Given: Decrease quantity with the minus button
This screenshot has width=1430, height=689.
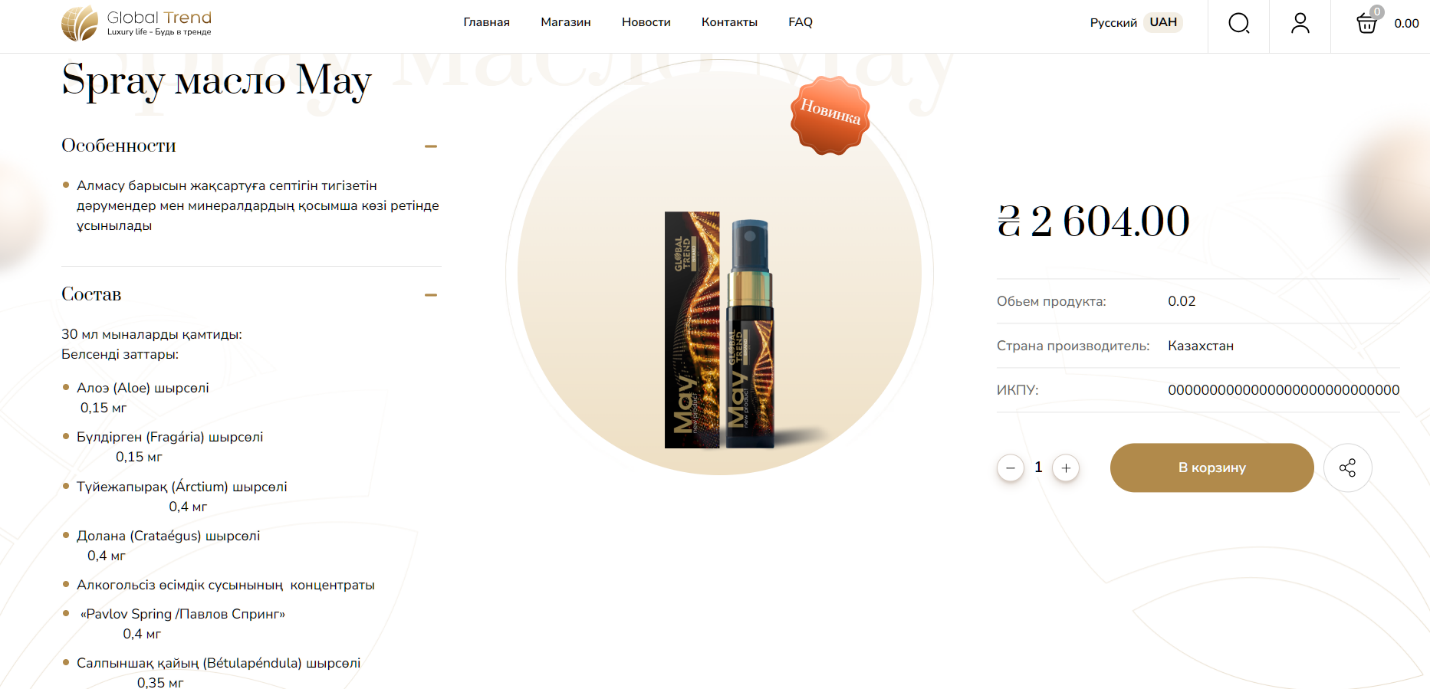Looking at the screenshot, I should pos(1010,468).
